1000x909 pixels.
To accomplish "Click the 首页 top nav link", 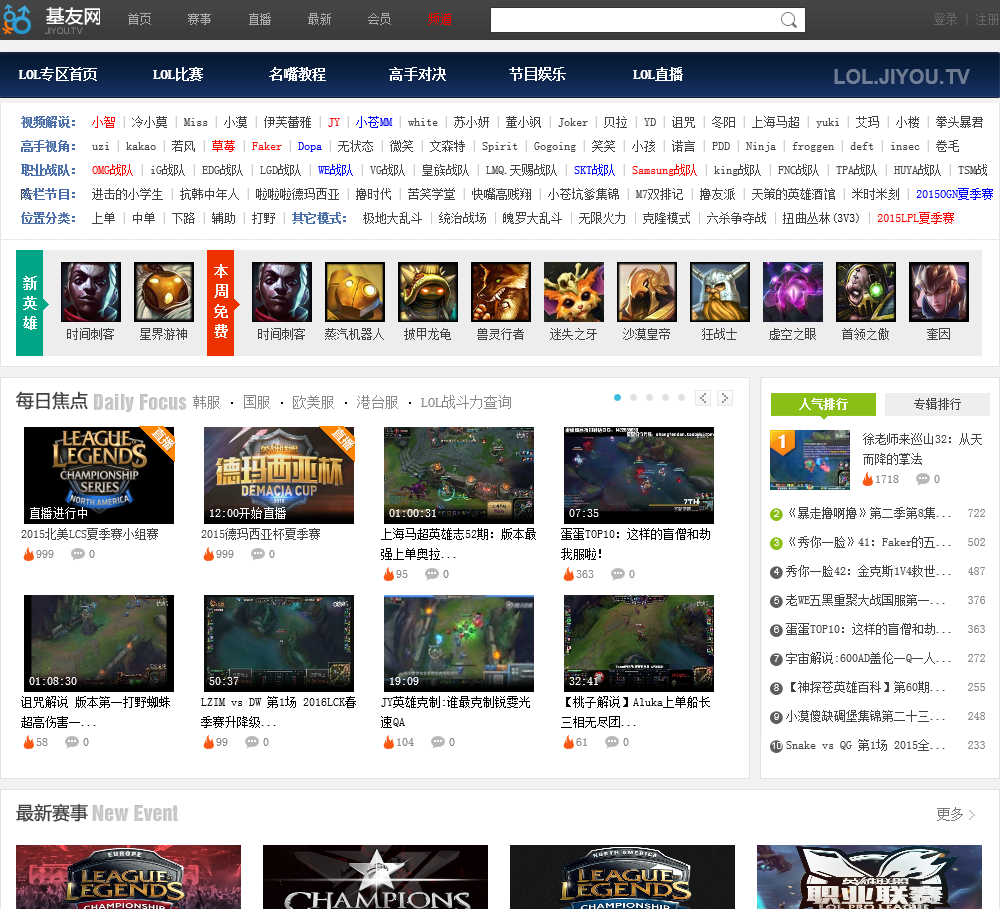I will (x=139, y=20).
